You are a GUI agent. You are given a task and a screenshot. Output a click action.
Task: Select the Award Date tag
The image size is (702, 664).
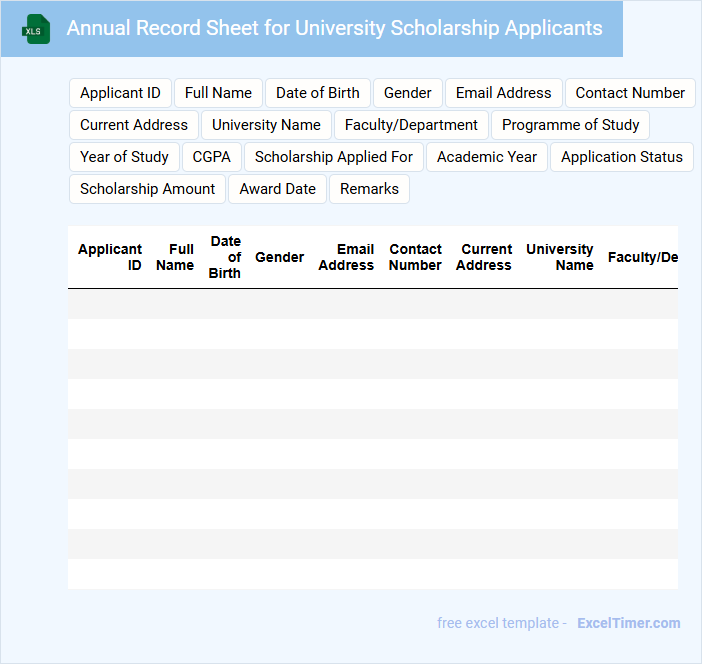[277, 189]
